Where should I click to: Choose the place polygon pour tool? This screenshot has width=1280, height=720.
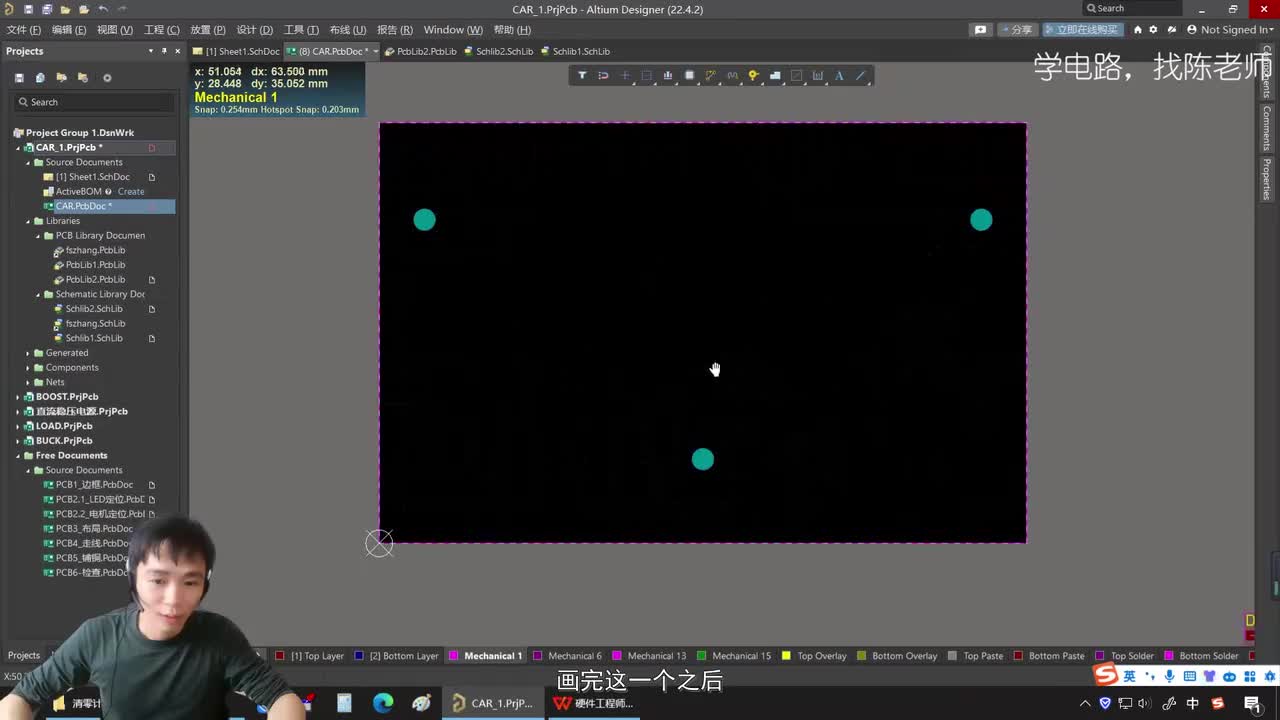click(775, 75)
